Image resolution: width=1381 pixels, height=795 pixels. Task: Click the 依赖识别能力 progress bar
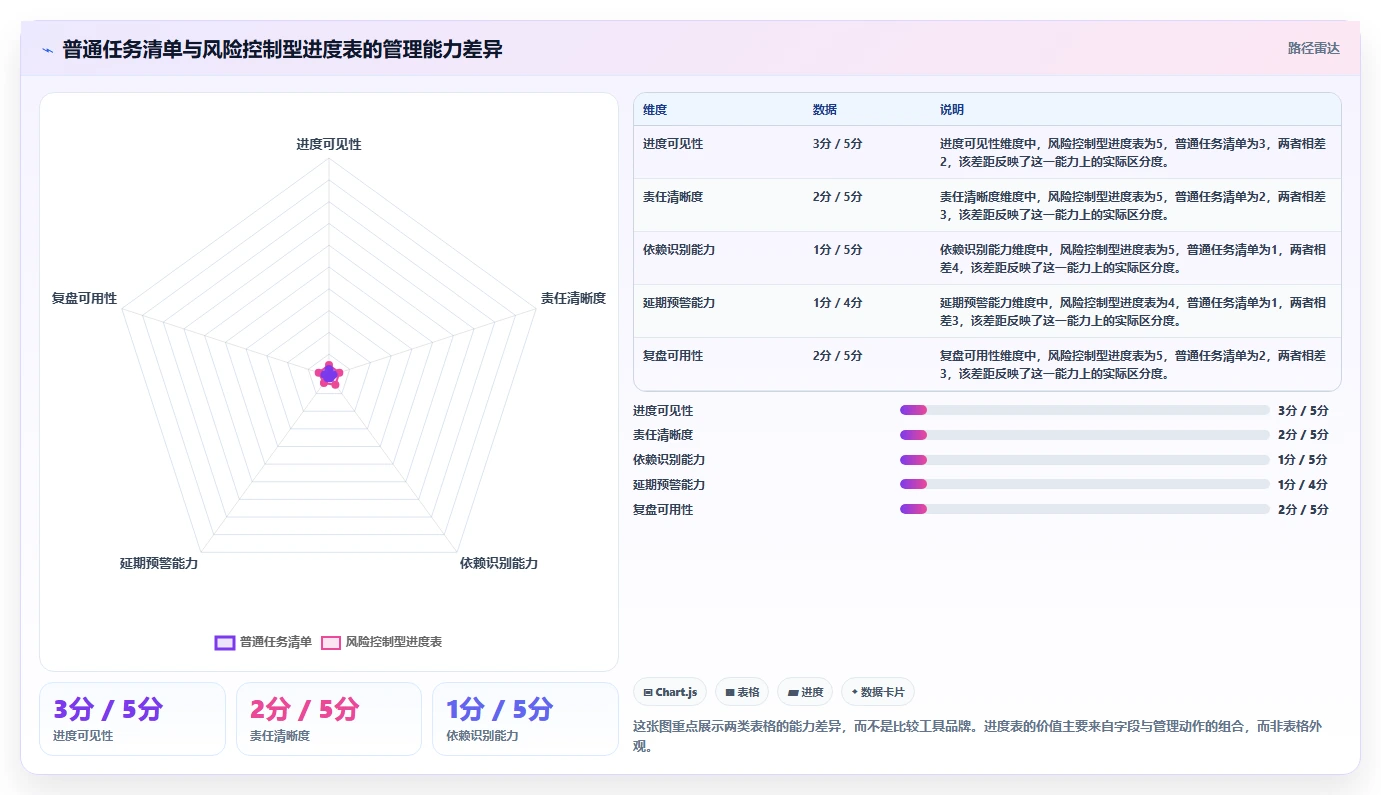pyautogui.click(x=1084, y=460)
